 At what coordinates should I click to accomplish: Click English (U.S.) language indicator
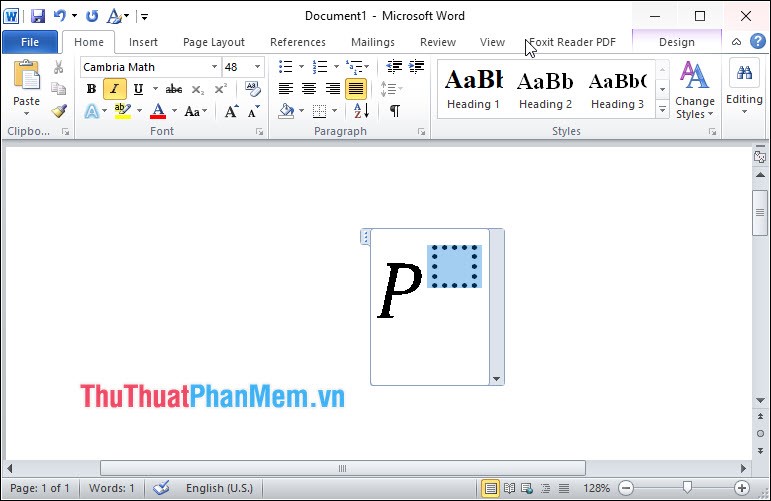pyautogui.click(x=219, y=488)
